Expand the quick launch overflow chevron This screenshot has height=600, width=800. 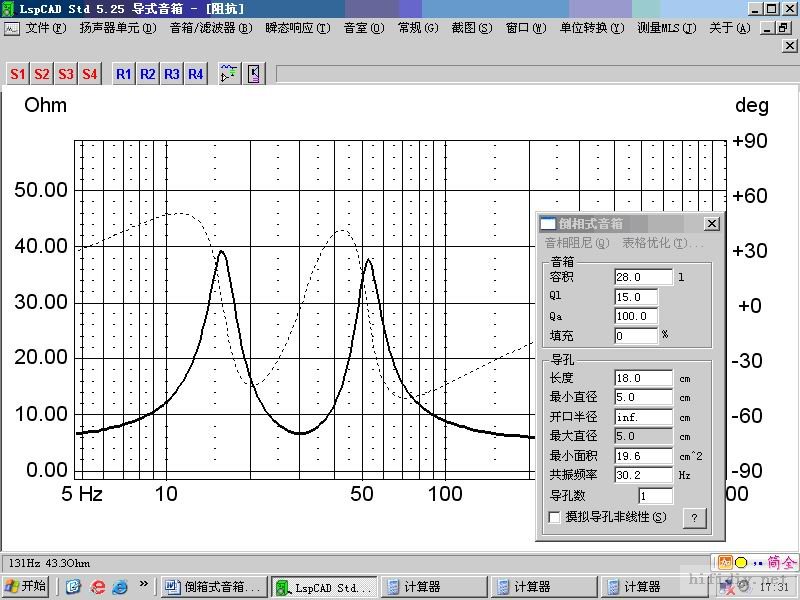[144, 584]
